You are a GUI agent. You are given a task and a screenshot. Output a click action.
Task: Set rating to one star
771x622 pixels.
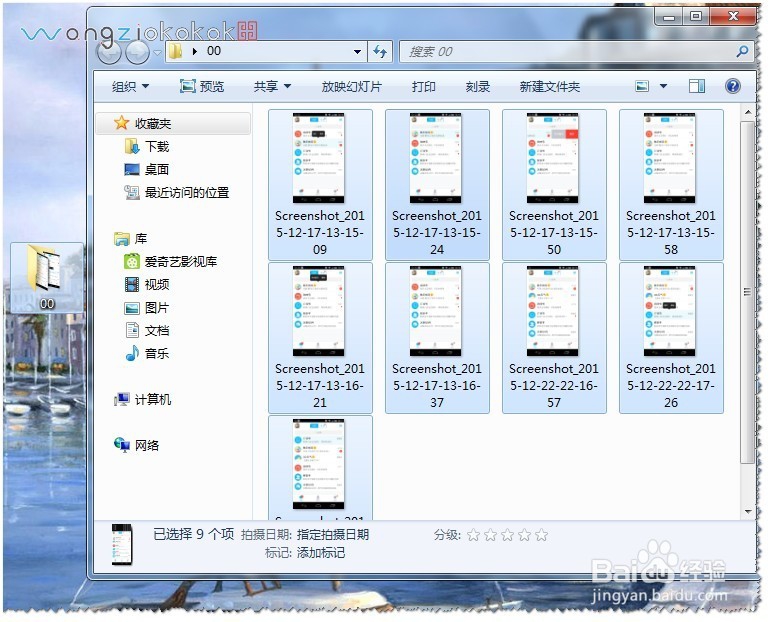474,535
